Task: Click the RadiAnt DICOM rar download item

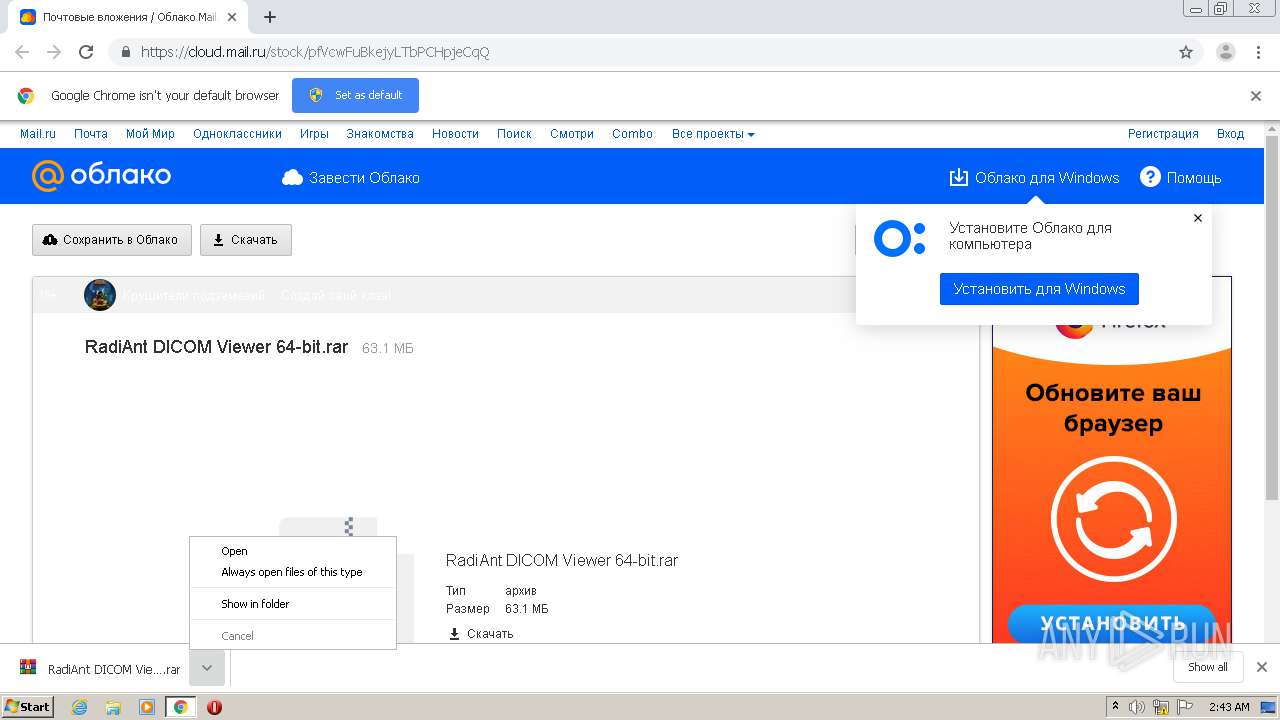Action: pos(101,669)
